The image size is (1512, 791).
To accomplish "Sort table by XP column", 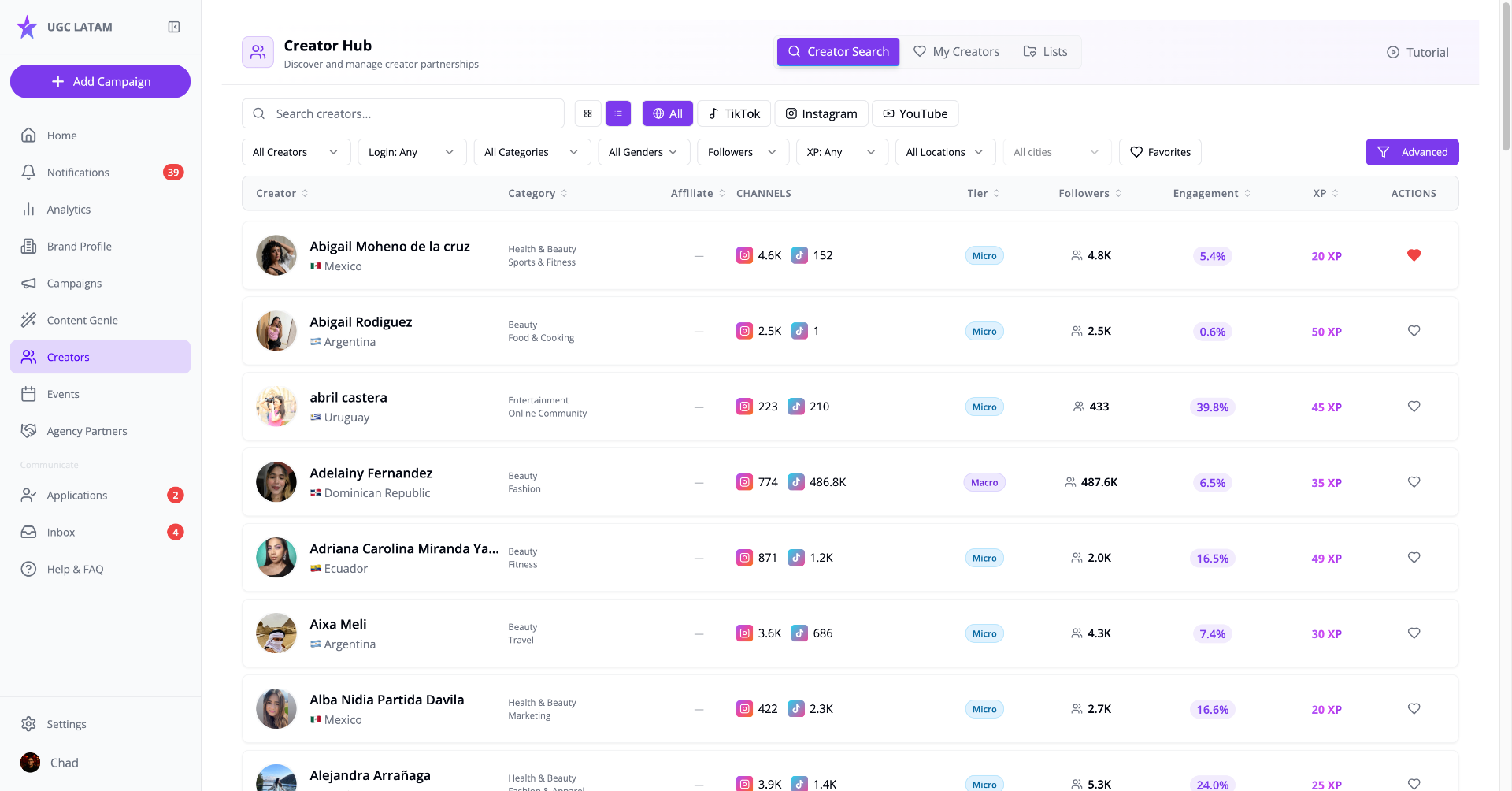I will point(1325,193).
